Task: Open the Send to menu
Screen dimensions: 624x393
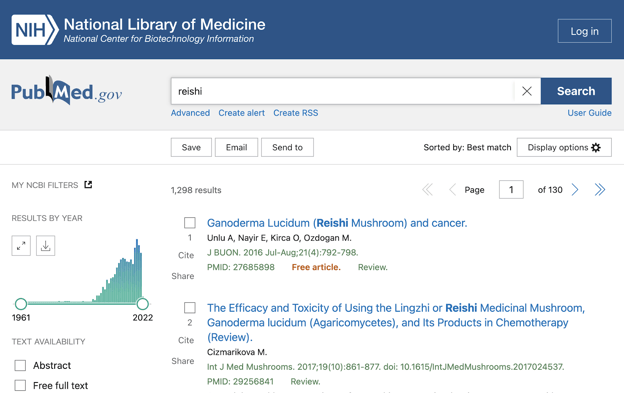Action: [287, 148]
